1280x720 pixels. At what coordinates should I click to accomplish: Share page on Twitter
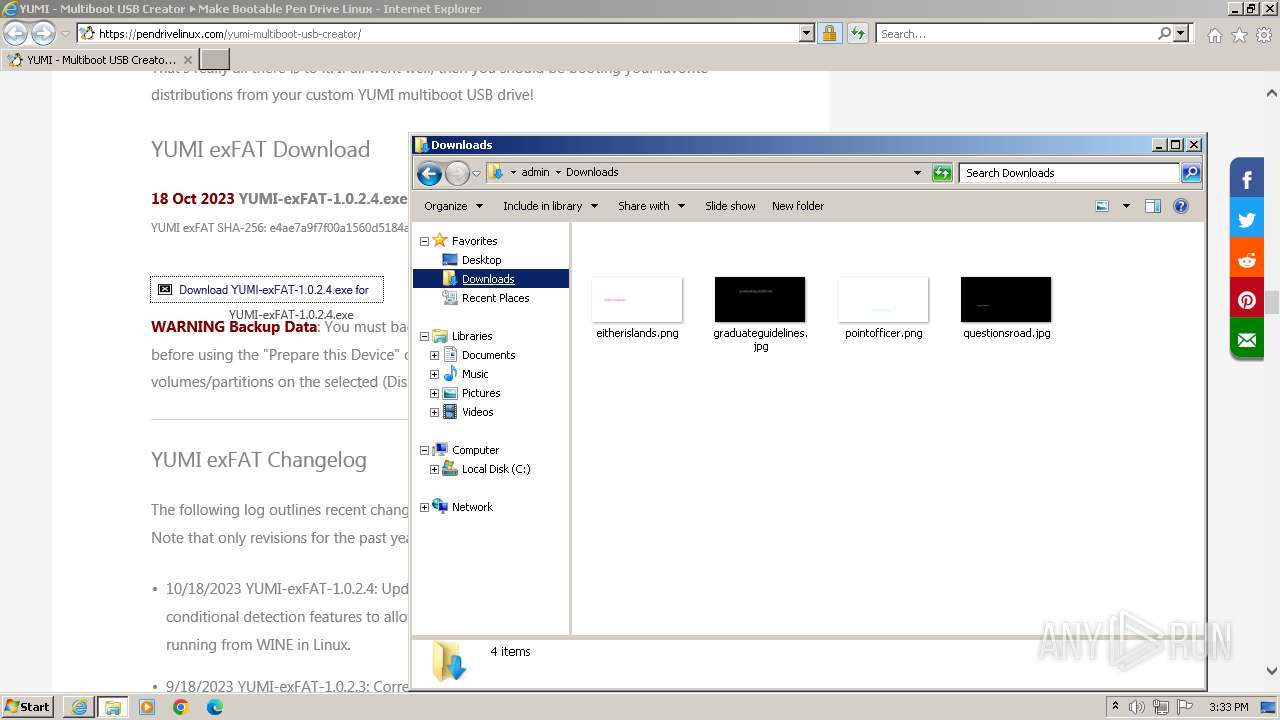(x=1247, y=220)
